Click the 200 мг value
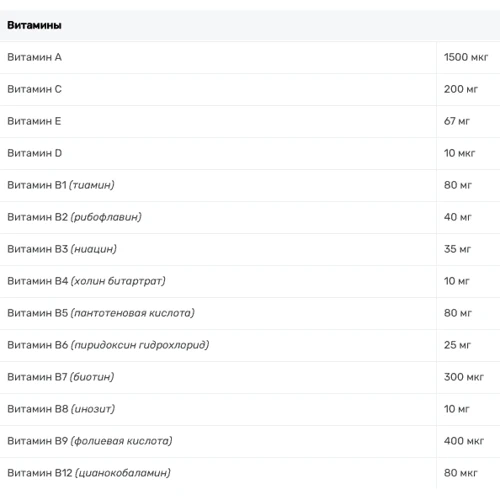The width and height of the screenshot is (500, 500). tap(461, 89)
